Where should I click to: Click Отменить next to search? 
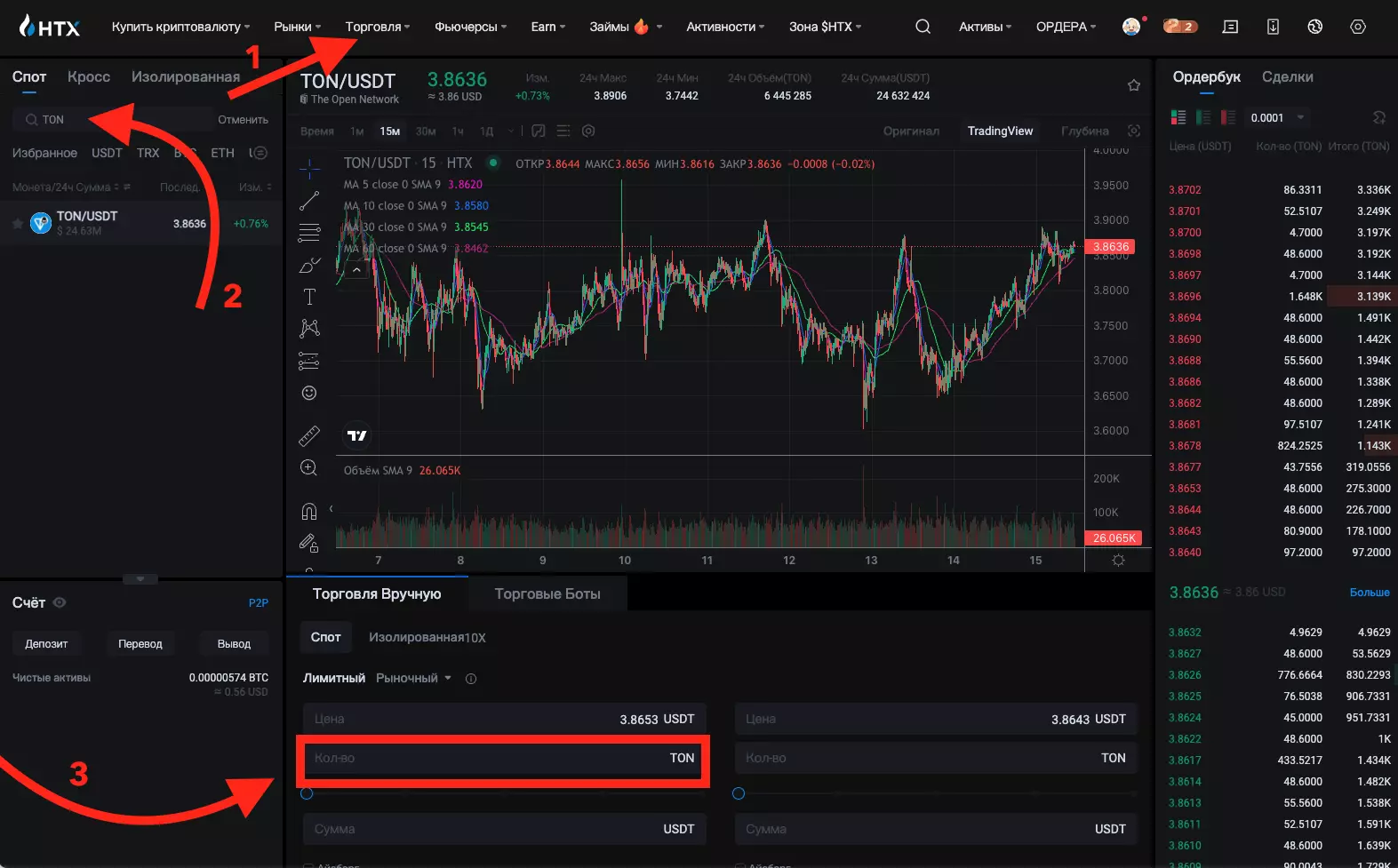pos(243,119)
